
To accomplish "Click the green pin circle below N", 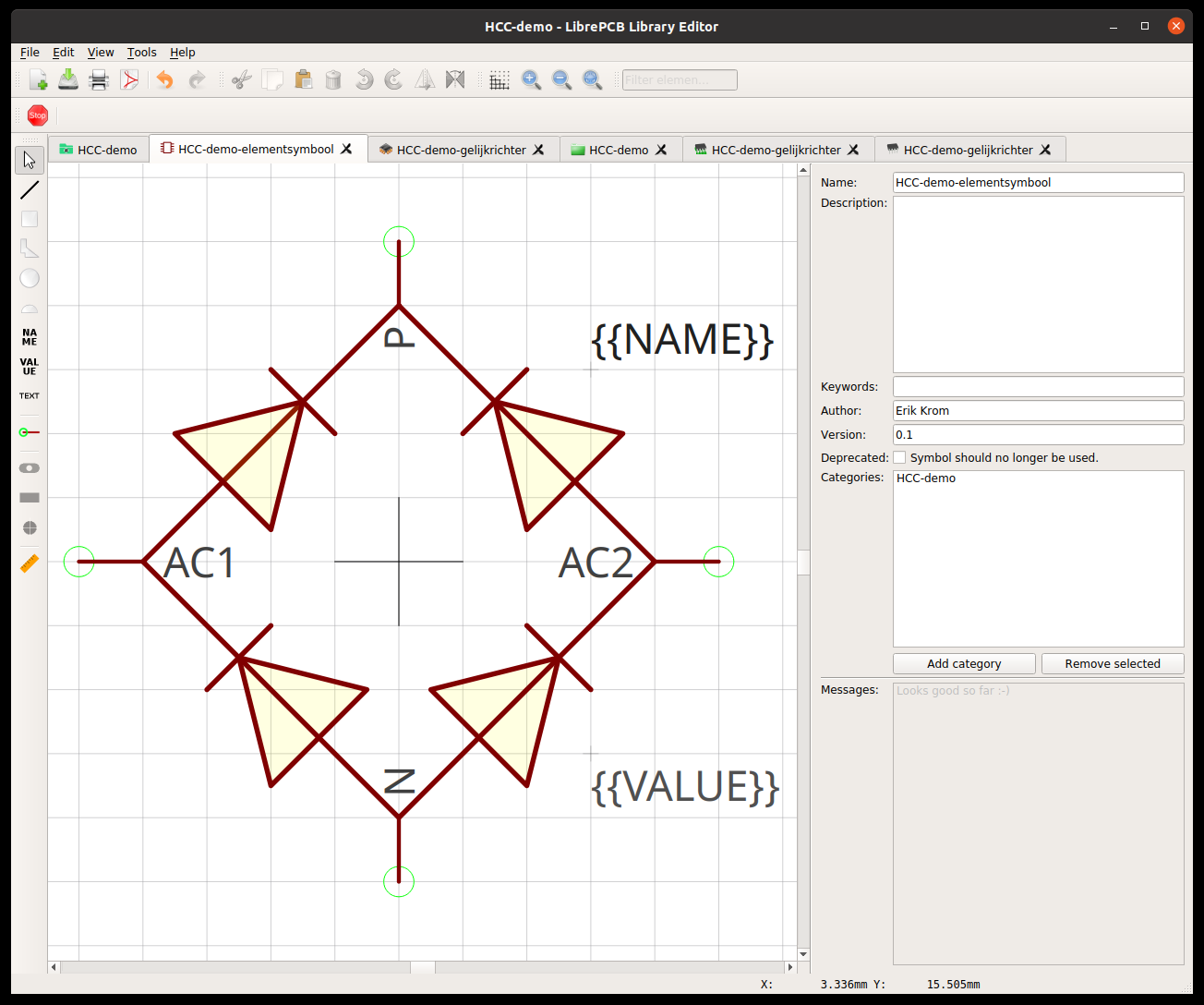I will (x=399, y=881).
